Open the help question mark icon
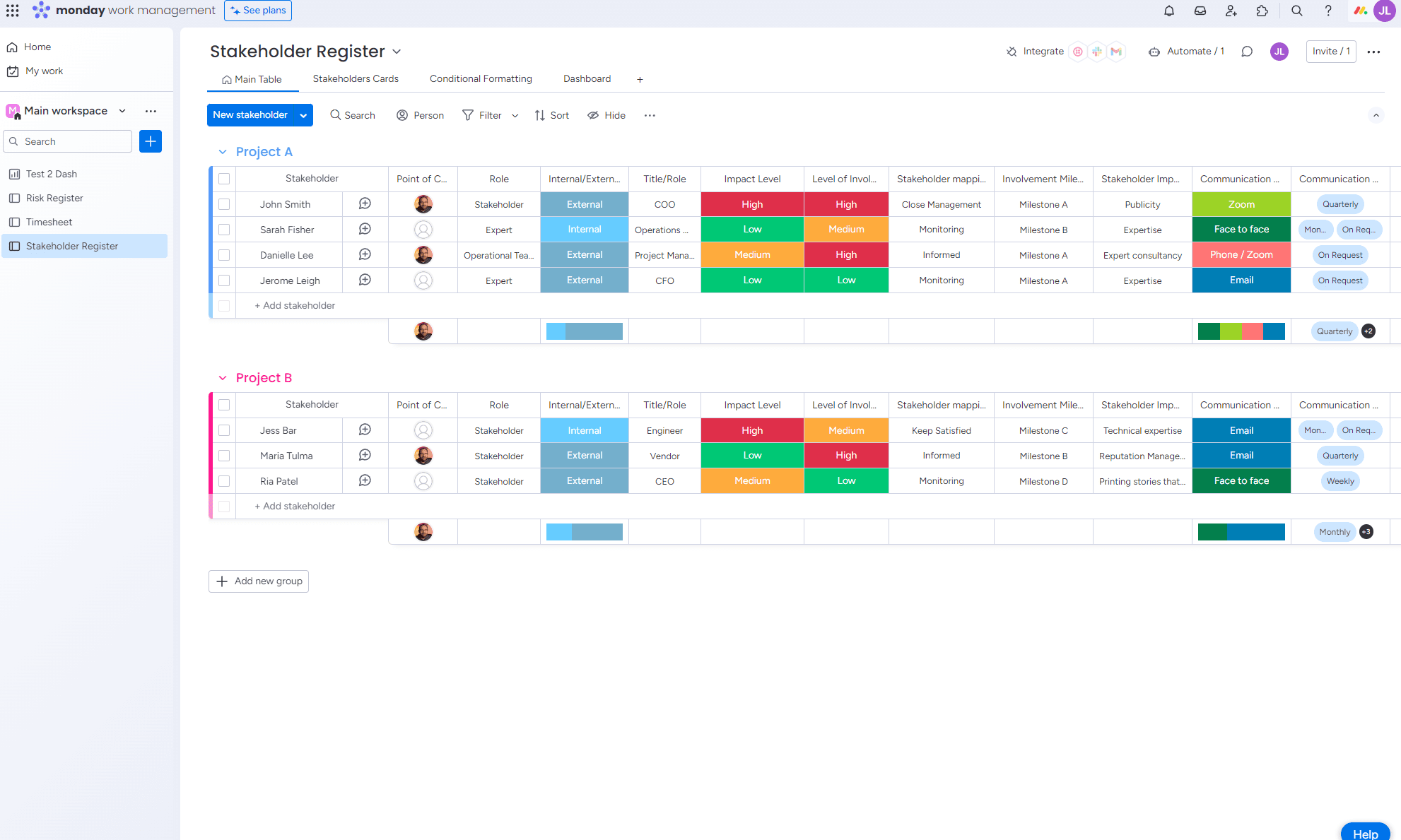The width and height of the screenshot is (1401, 840). [x=1328, y=11]
